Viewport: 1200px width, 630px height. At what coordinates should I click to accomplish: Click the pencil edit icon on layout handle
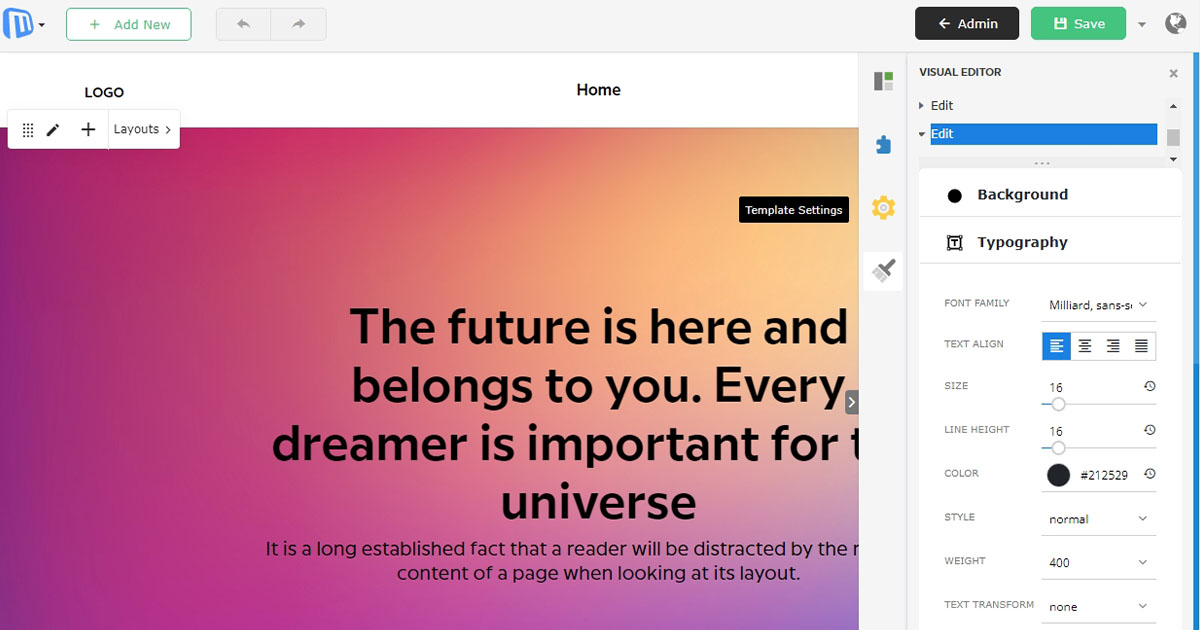pos(54,130)
